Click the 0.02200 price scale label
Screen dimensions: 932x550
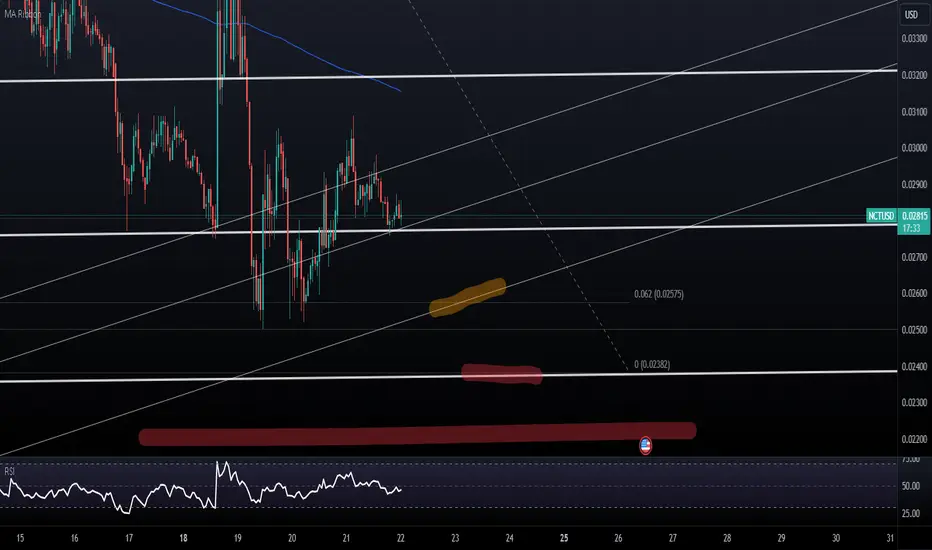click(x=914, y=439)
